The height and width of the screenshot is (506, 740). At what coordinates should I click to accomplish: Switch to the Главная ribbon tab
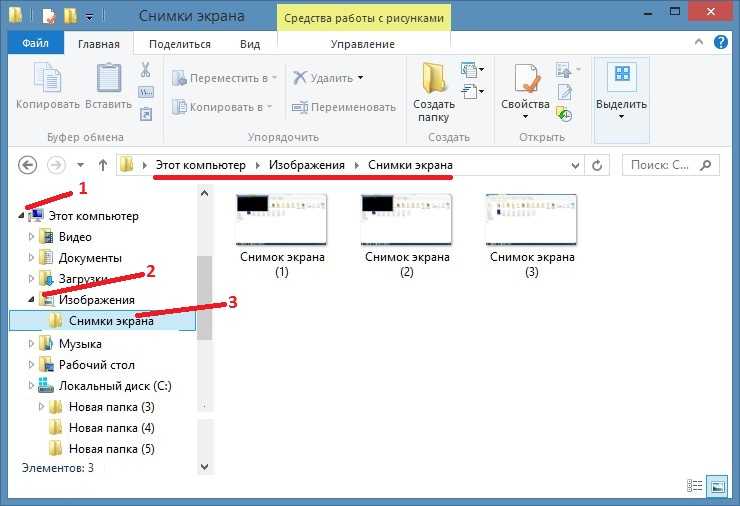(99, 44)
